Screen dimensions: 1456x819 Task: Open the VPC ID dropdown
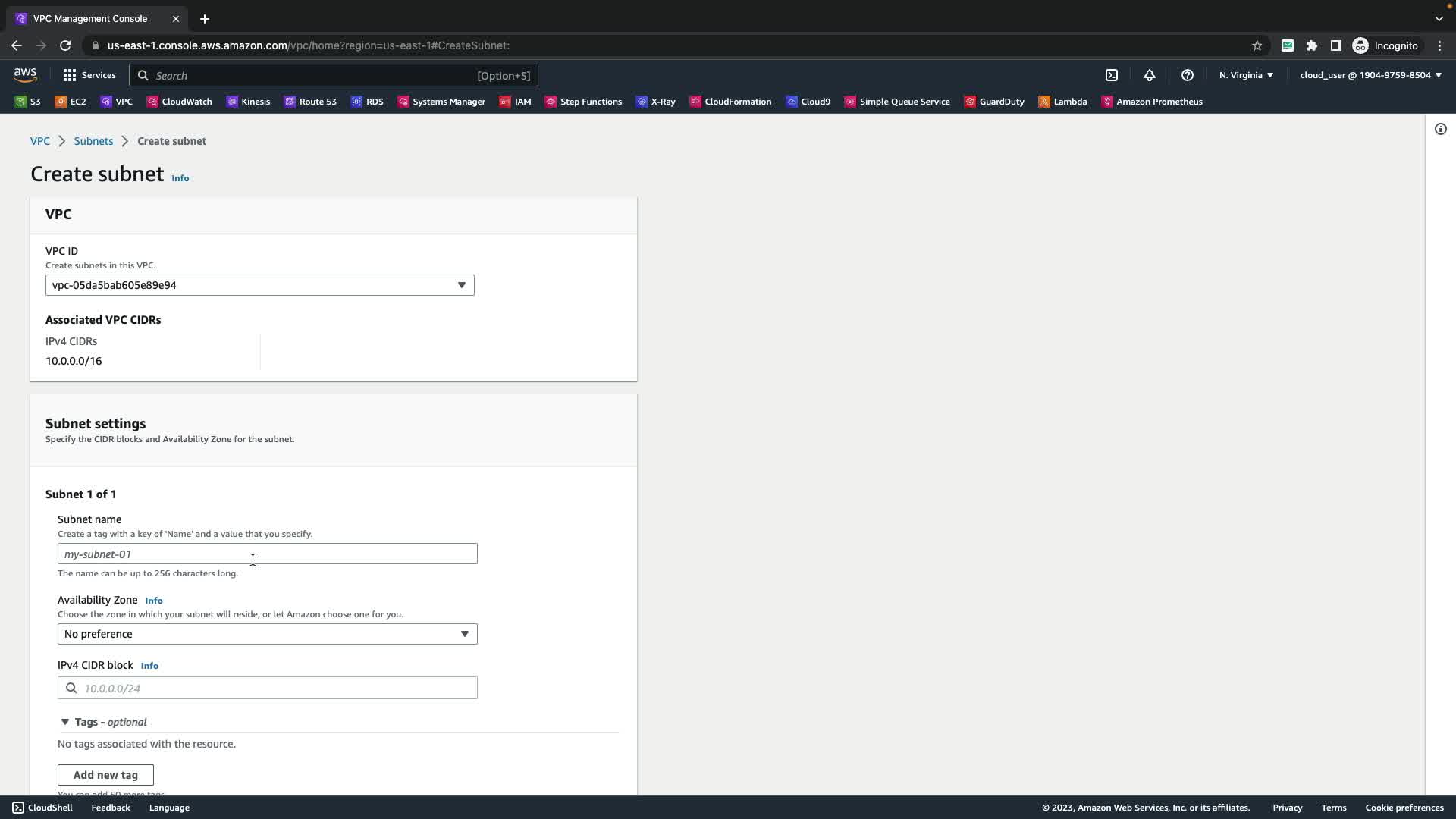[259, 285]
